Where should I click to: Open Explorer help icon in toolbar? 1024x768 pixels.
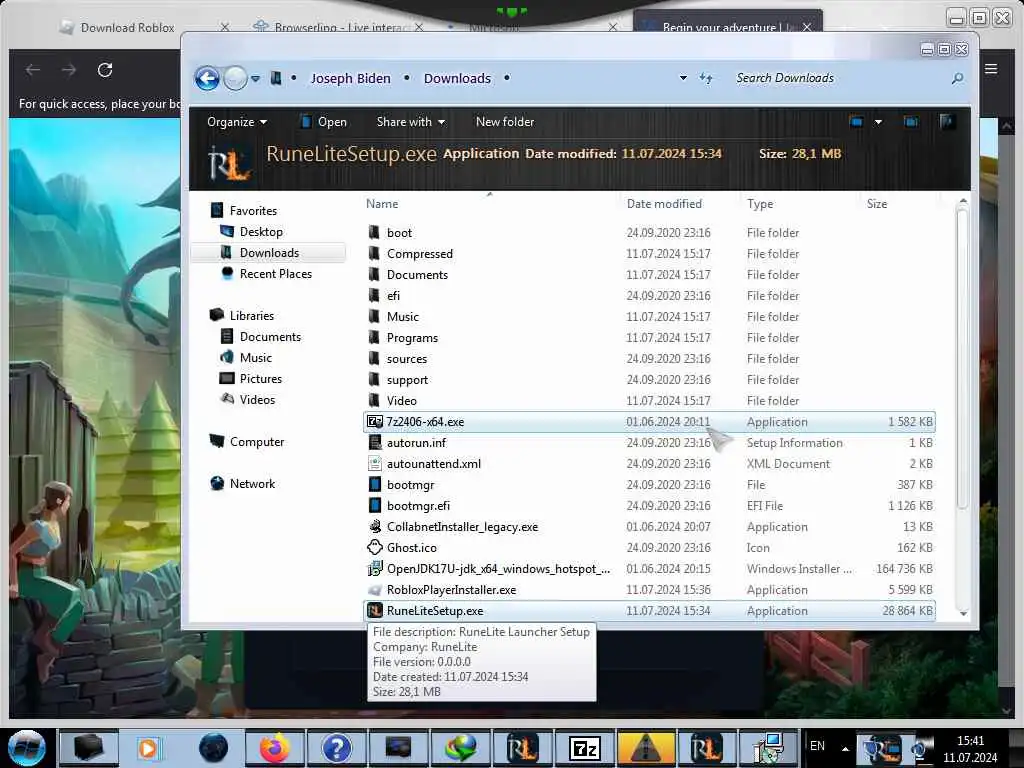[x=947, y=121]
